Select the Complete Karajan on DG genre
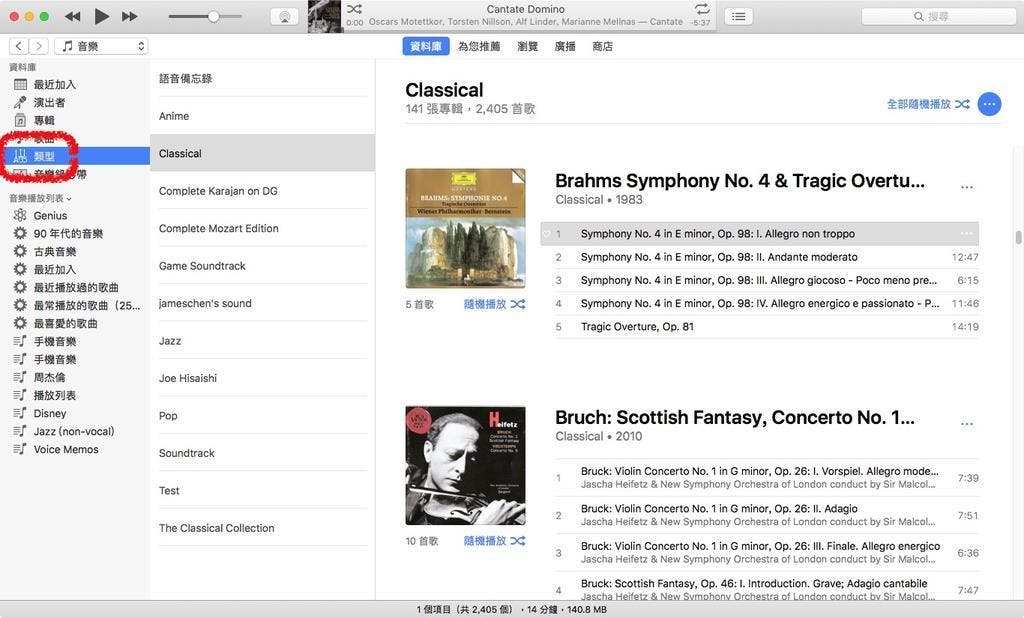Screen dimensions: 1024x618 tap(263, 191)
